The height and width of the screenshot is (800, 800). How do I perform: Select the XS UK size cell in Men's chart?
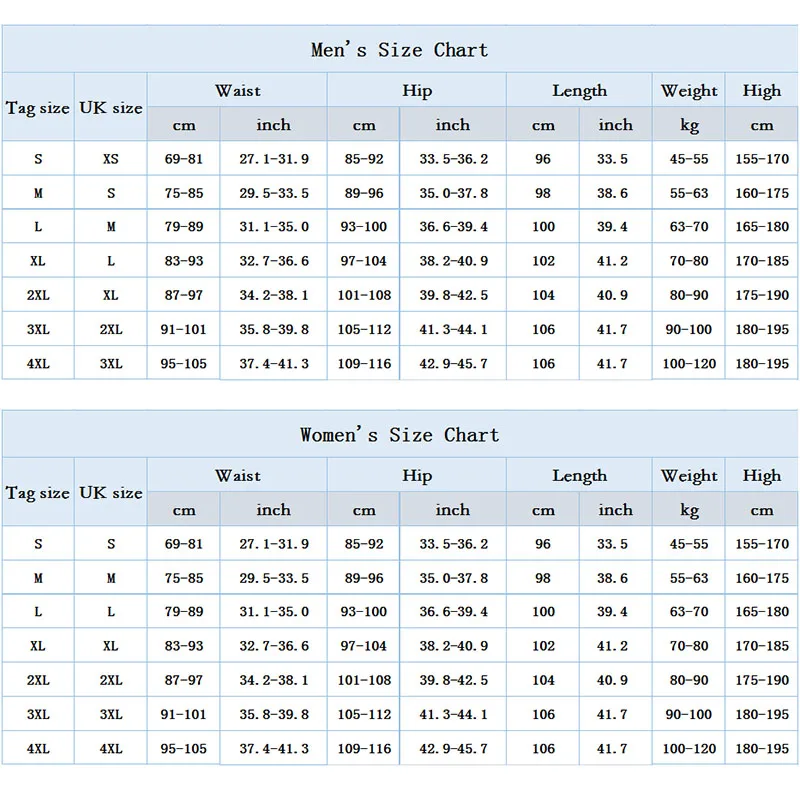(111, 159)
